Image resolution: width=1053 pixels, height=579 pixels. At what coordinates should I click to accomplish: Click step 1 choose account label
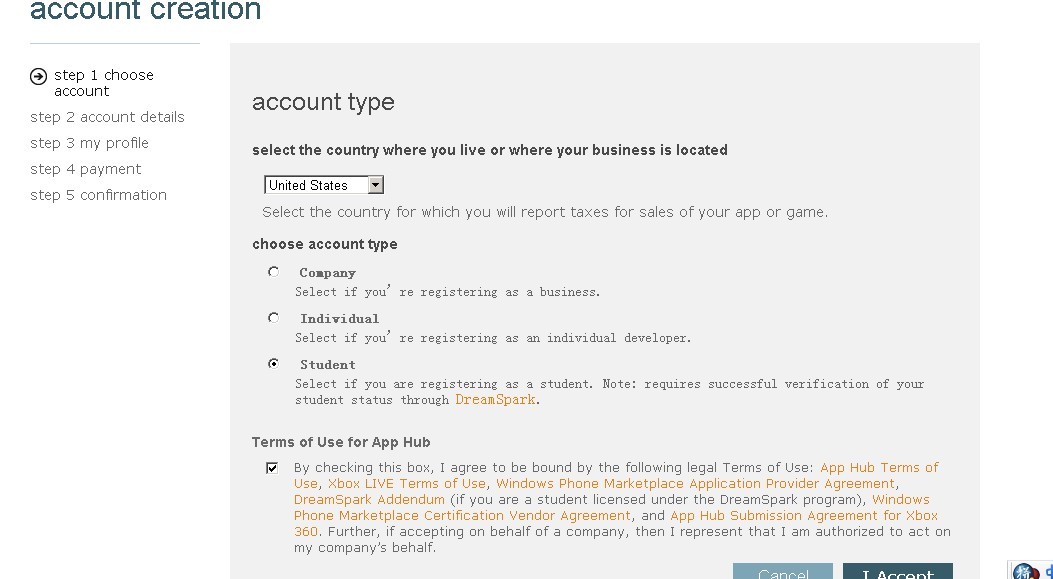click(103, 83)
